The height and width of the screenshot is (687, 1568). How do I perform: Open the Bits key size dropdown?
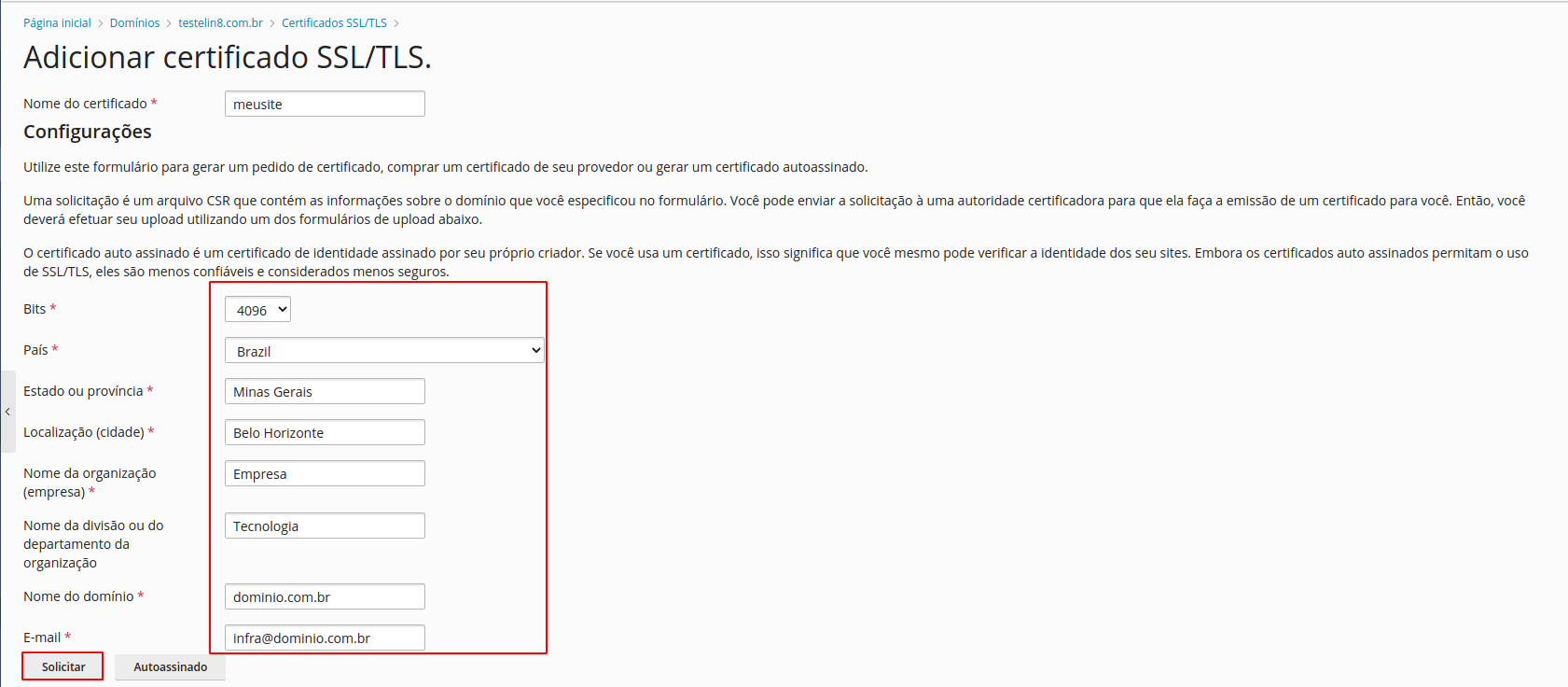[x=257, y=310]
